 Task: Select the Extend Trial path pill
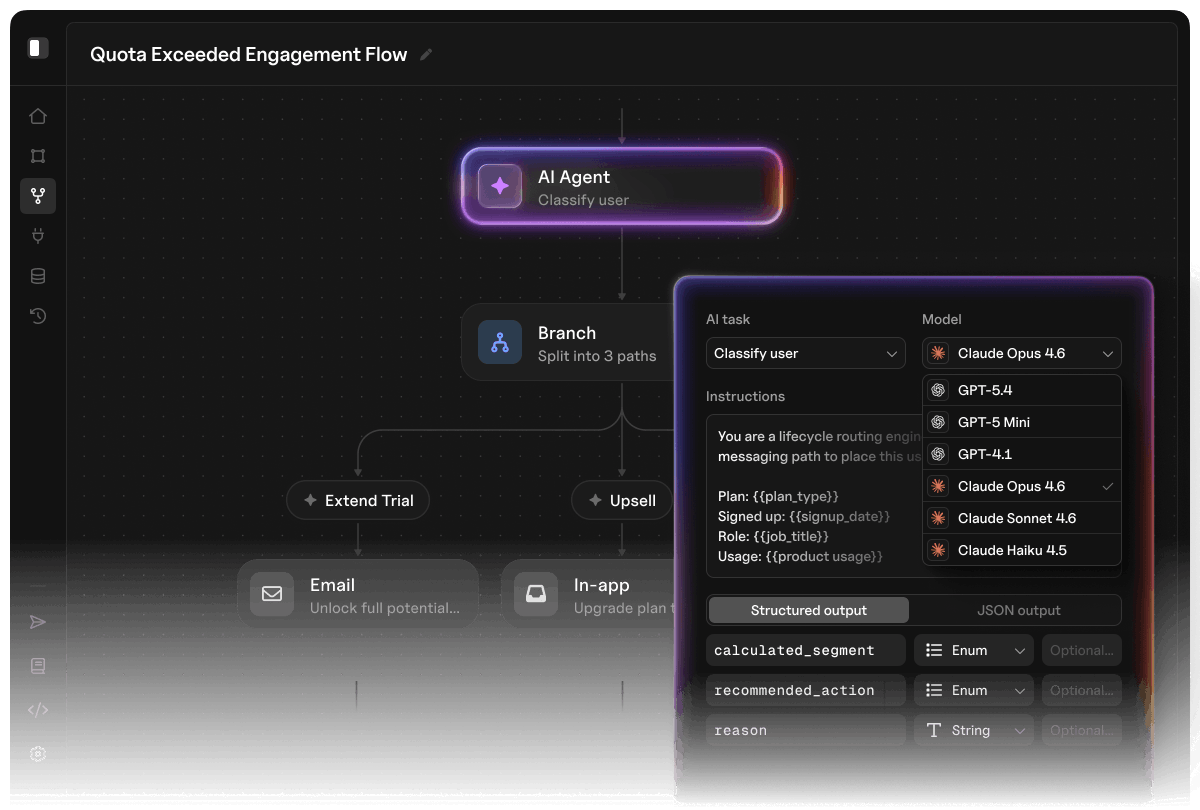tap(358, 500)
